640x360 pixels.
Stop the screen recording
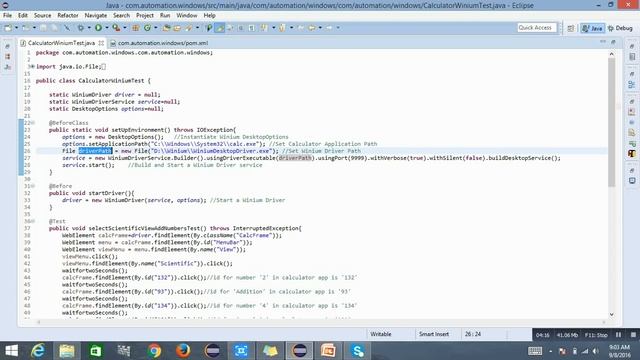point(633,335)
